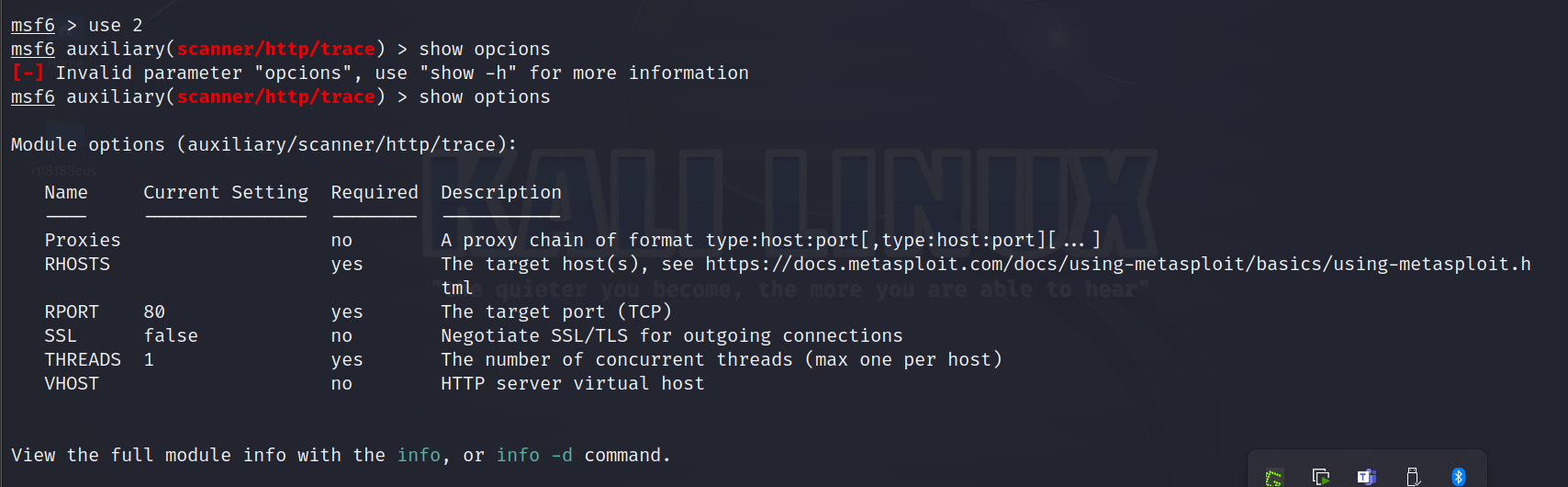The width and height of the screenshot is (1568, 487).
Task: Click the red [-] error marker
Action: pos(28,74)
